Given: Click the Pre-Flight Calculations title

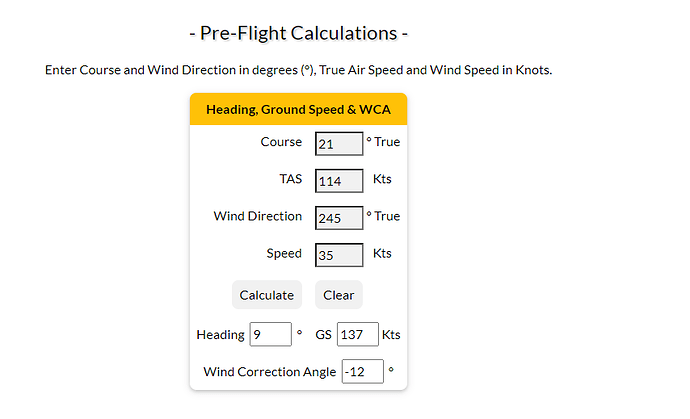Looking at the screenshot, I should tap(298, 33).
